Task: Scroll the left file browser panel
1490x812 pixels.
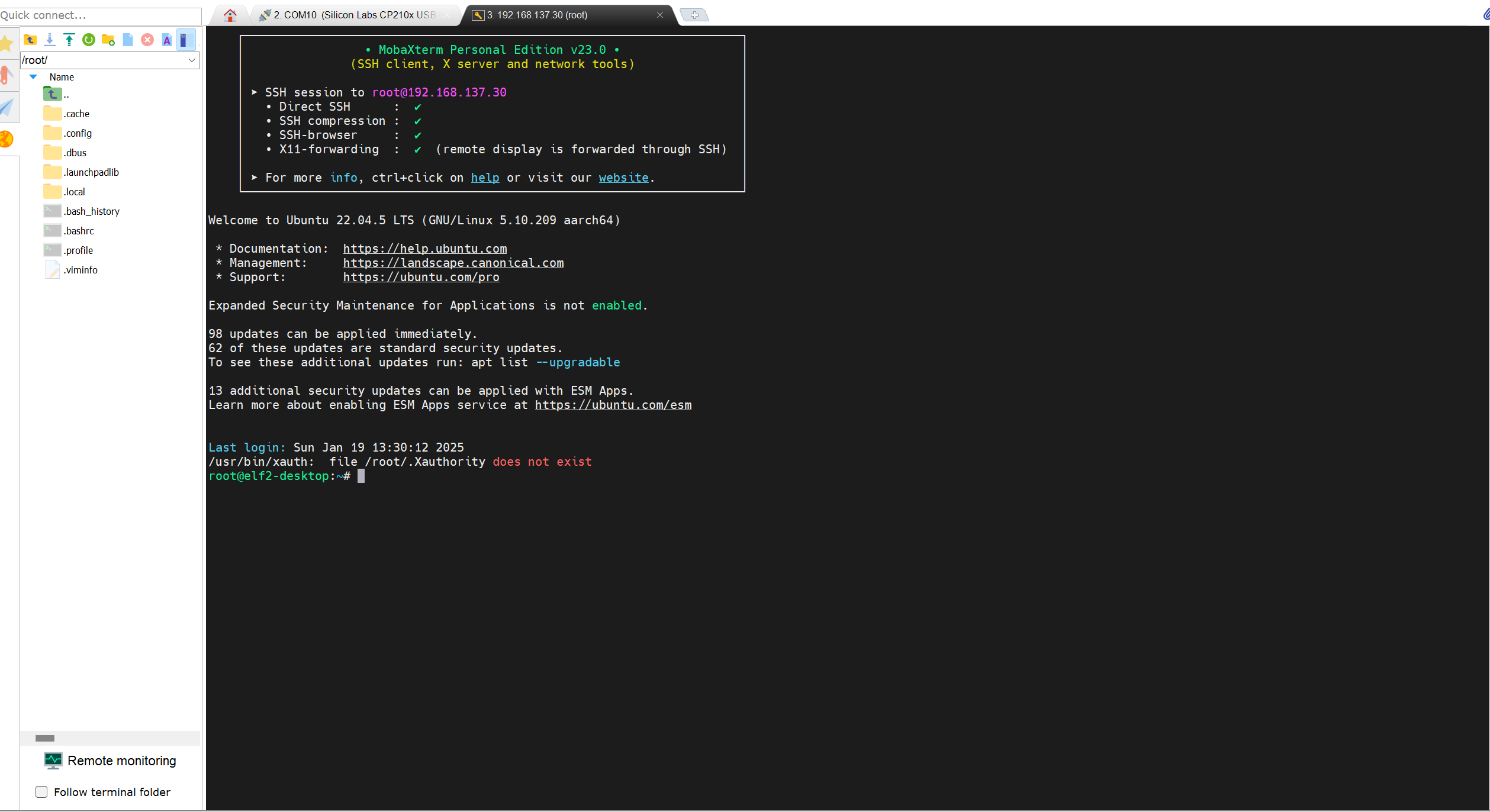Action: (x=44, y=738)
